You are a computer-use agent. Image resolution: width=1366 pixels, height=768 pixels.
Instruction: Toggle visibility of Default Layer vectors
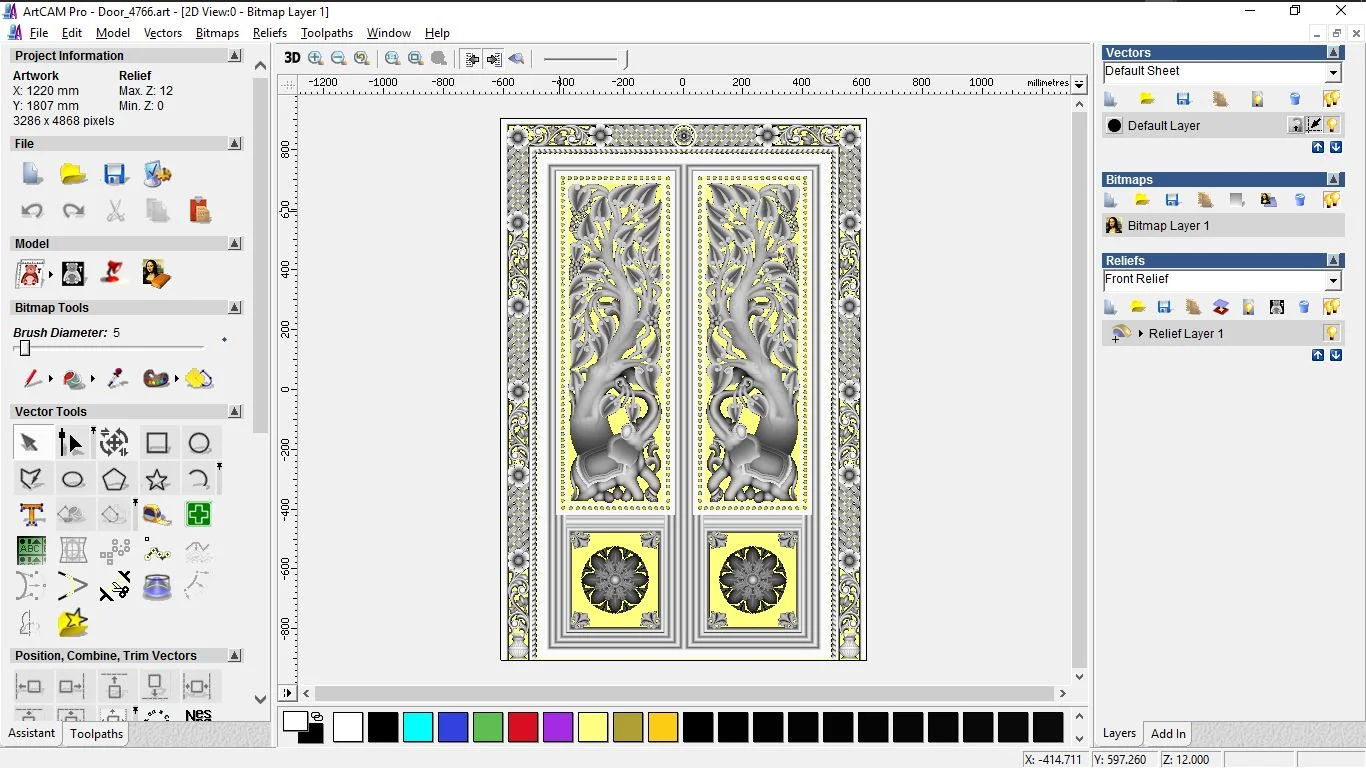pyautogui.click(x=1332, y=125)
